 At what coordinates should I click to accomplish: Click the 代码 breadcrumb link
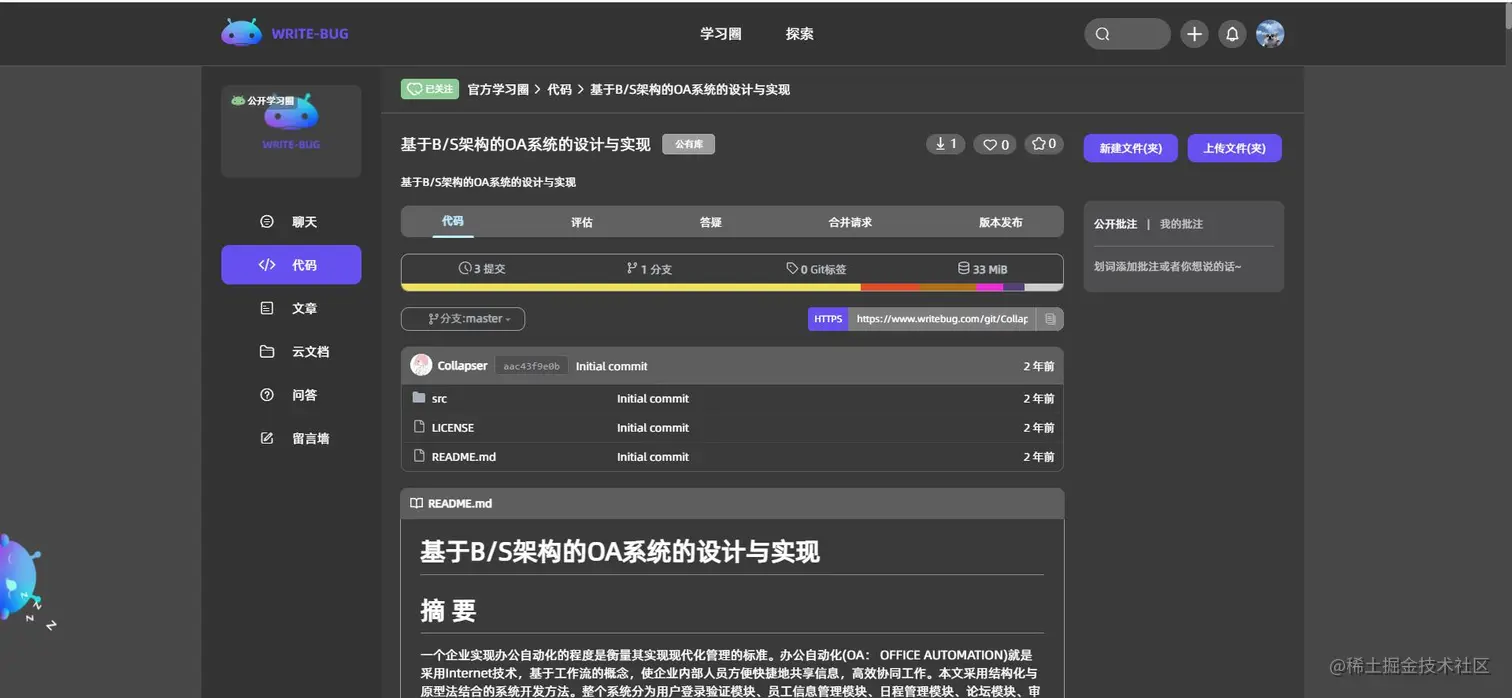[x=559, y=90]
